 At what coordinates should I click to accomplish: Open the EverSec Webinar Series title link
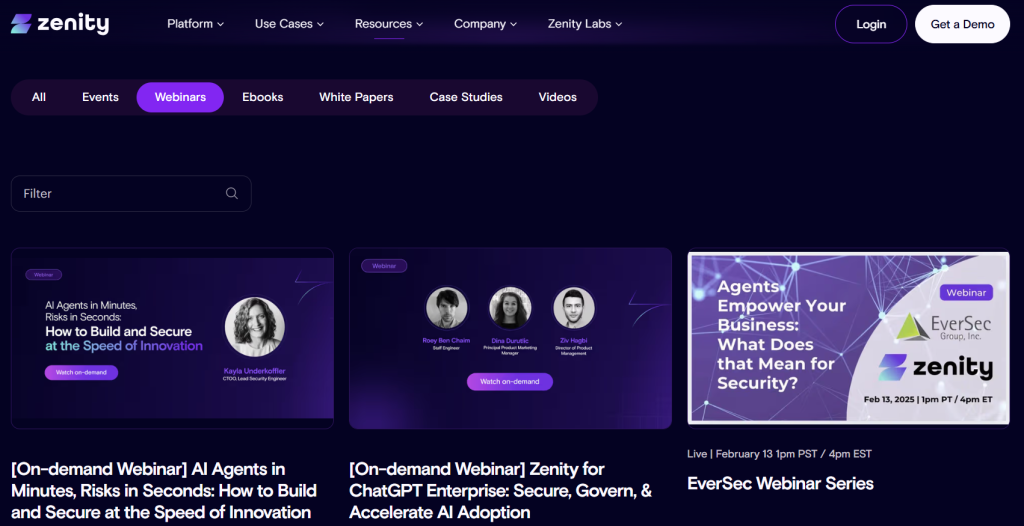pyautogui.click(x=780, y=484)
